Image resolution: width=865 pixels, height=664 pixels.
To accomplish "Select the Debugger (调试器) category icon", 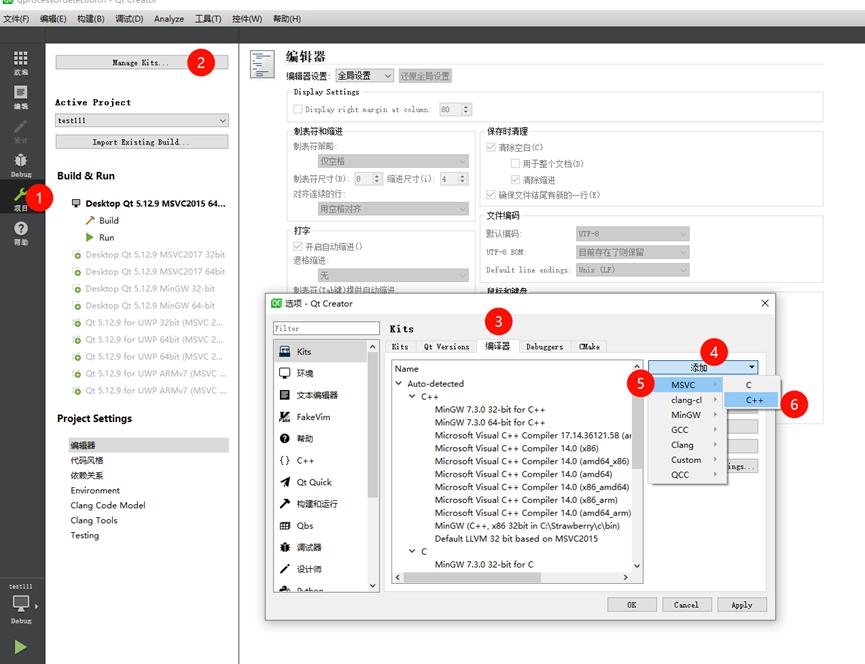I will (x=285, y=547).
